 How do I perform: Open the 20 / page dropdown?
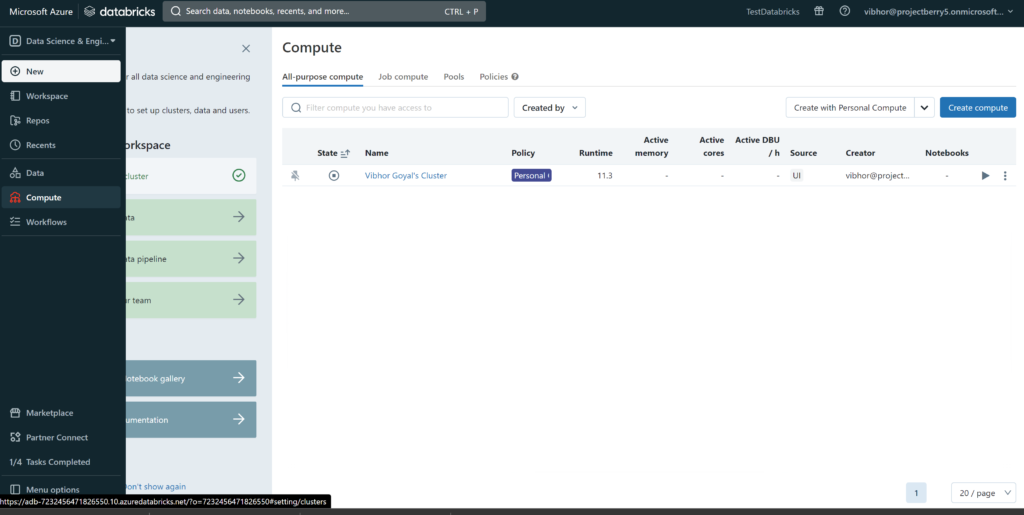984,493
